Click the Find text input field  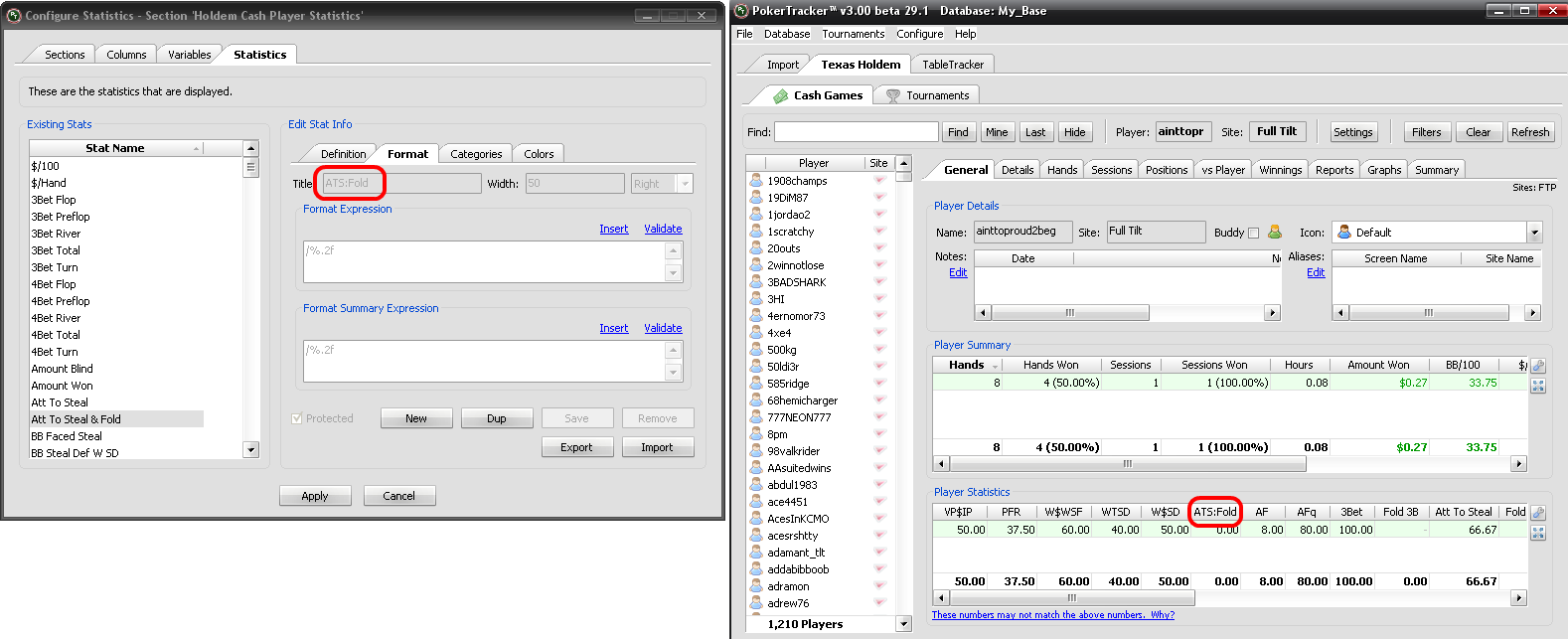click(x=856, y=132)
